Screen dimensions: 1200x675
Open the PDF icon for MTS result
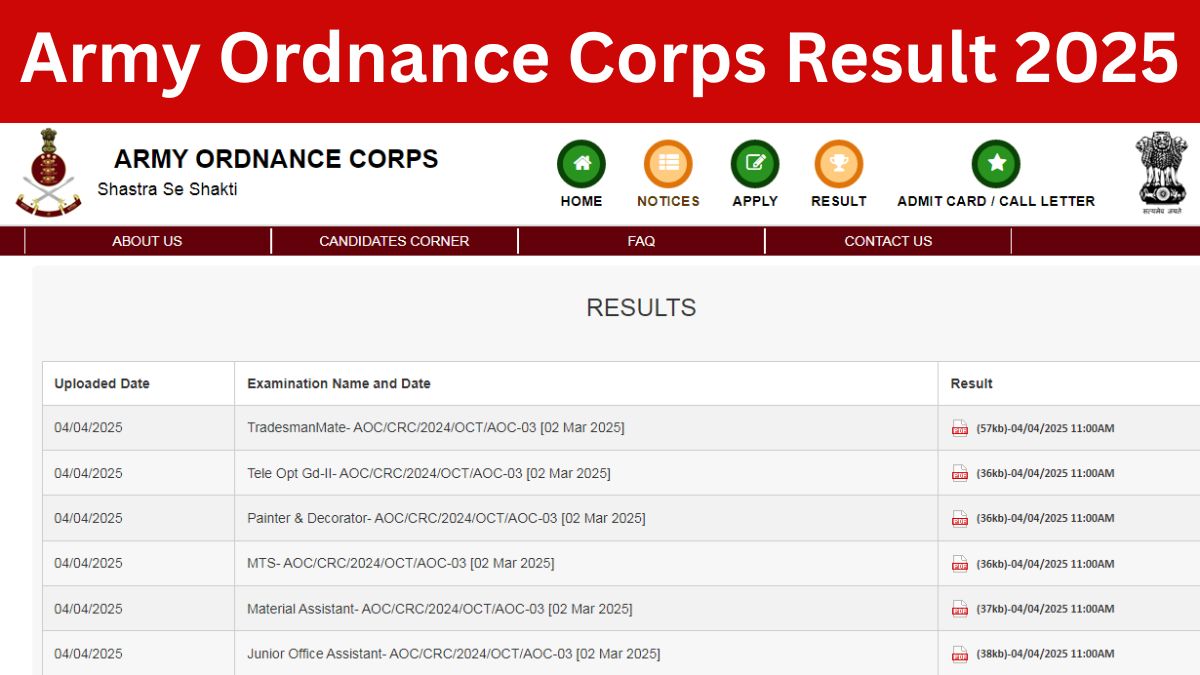(x=960, y=563)
